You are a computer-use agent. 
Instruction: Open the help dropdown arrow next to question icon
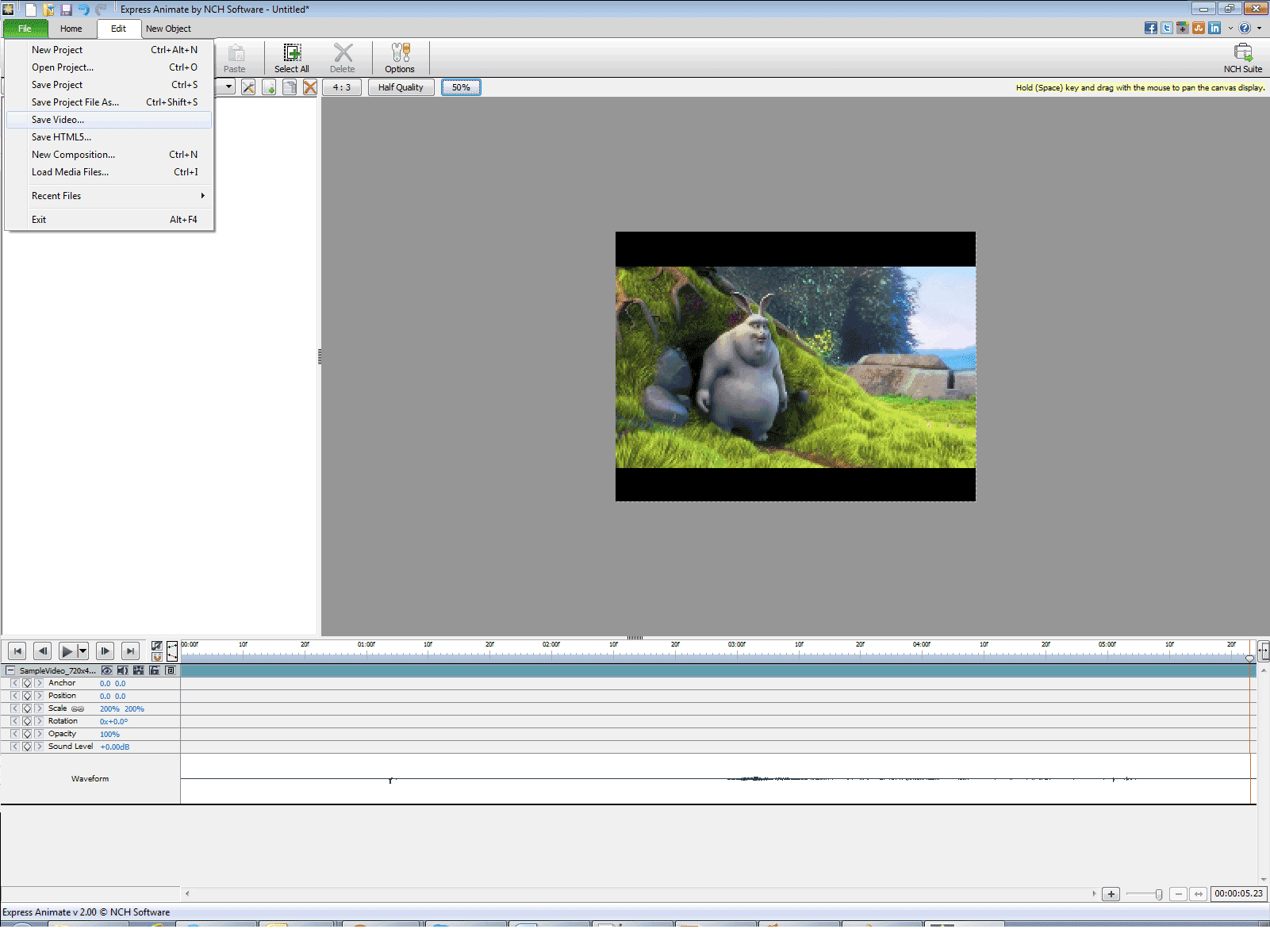click(1259, 28)
